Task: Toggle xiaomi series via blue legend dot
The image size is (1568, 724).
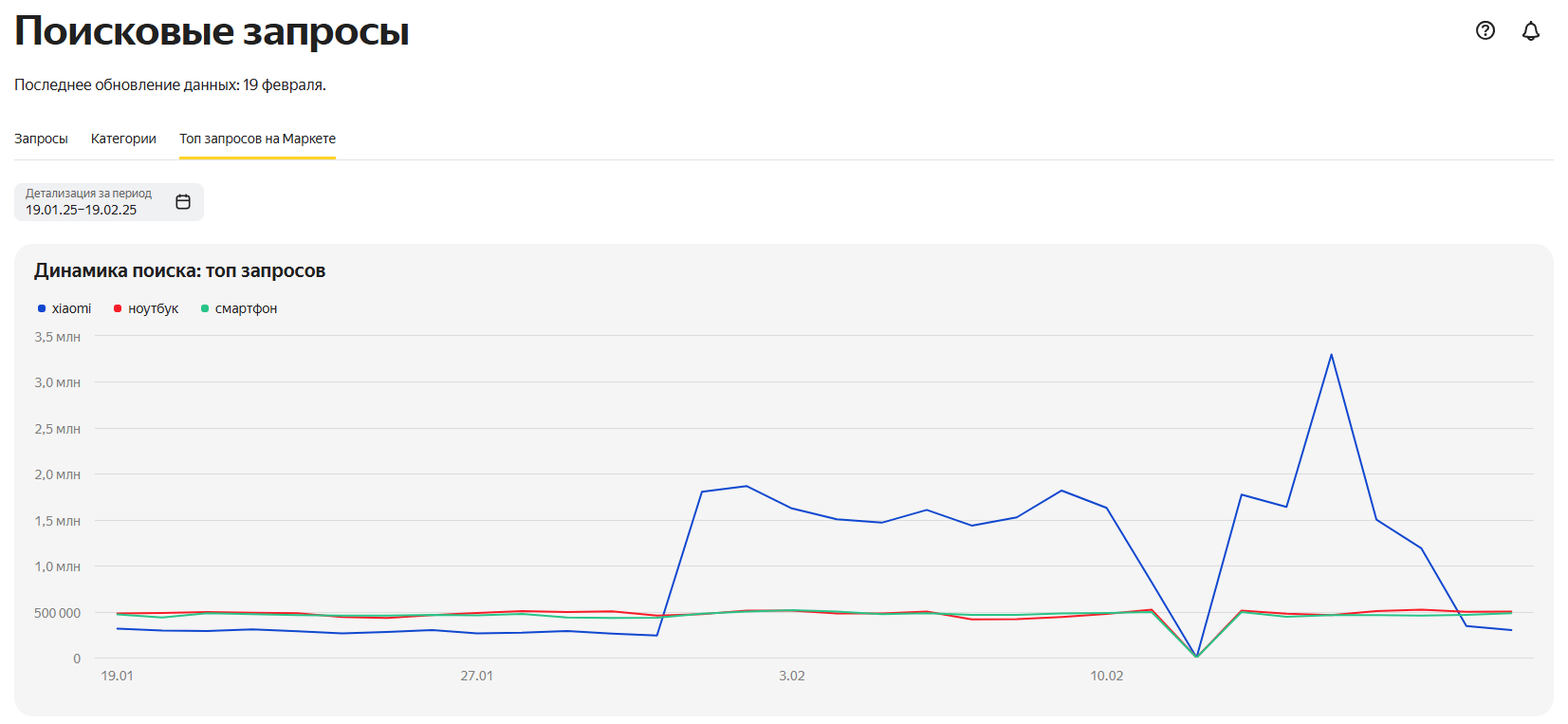Action: pos(42,308)
